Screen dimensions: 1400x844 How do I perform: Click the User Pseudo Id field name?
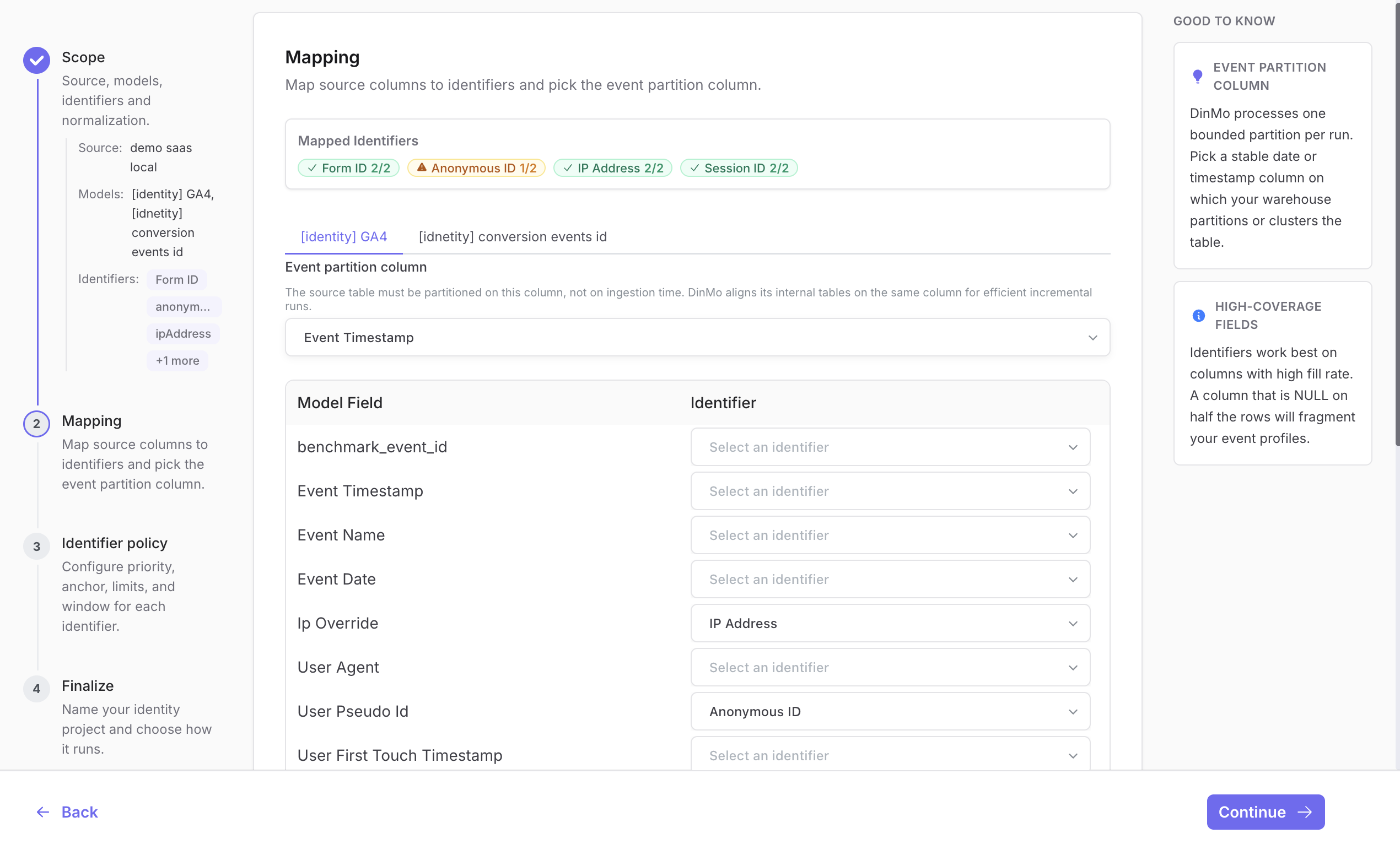pyautogui.click(x=353, y=711)
